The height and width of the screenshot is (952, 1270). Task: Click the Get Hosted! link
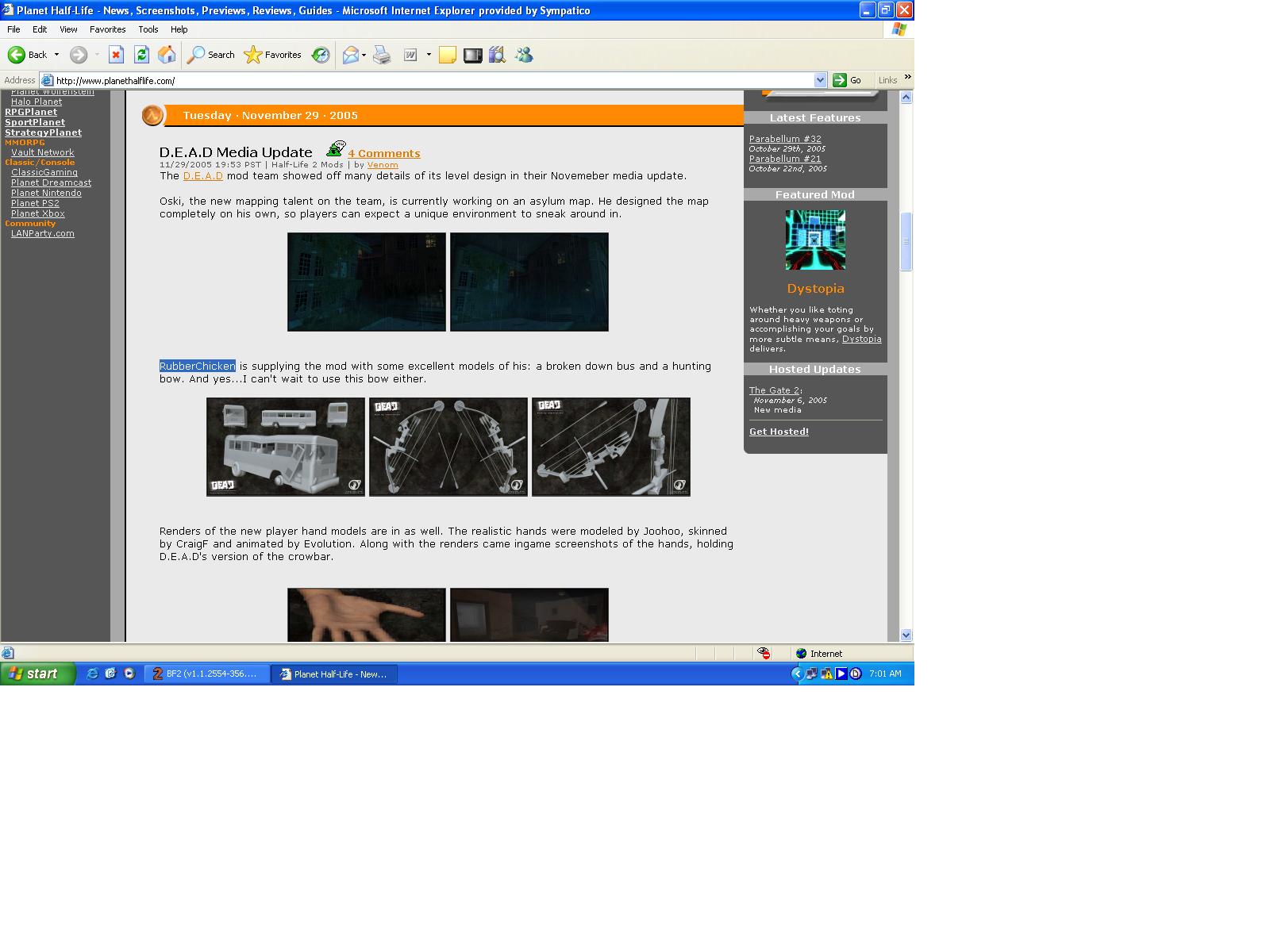tap(779, 432)
